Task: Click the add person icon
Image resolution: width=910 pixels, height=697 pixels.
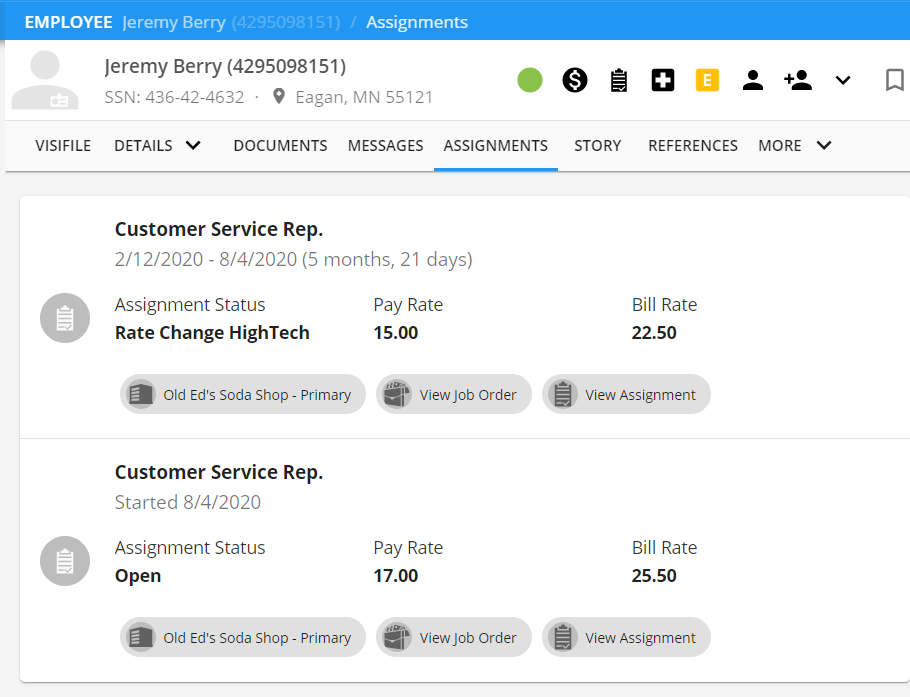Action: (x=797, y=80)
